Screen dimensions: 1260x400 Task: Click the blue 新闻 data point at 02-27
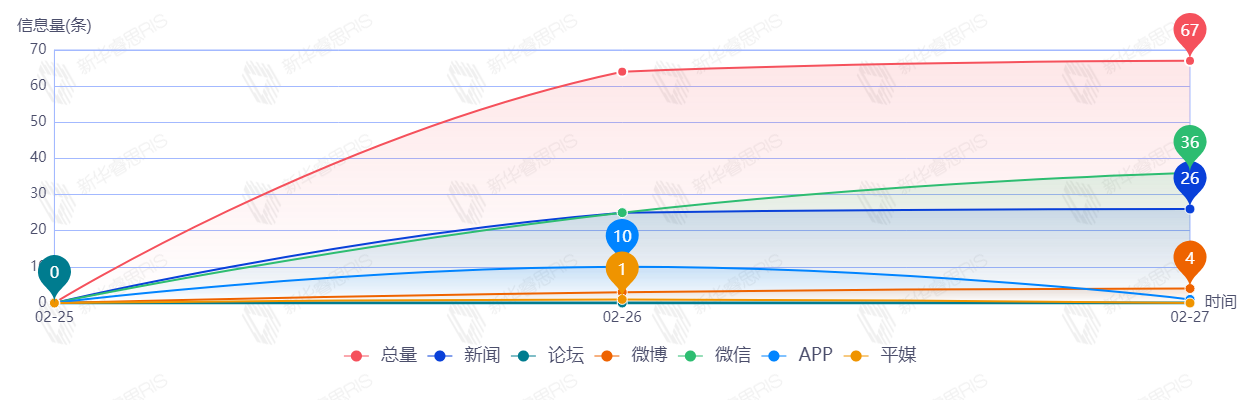(x=1189, y=209)
